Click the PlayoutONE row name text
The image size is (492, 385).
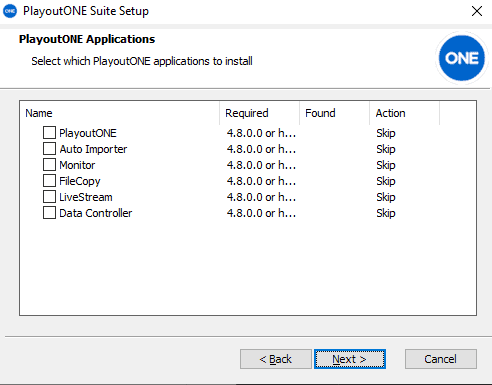pyautogui.click(x=88, y=133)
